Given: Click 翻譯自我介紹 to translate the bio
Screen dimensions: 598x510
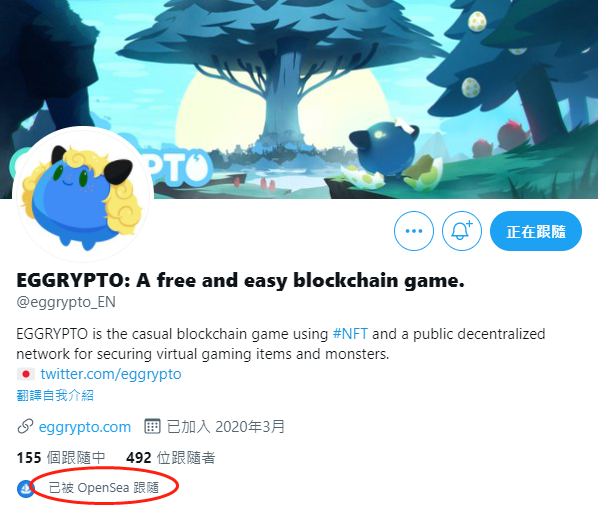Looking at the screenshot, I should coord(55,395).
